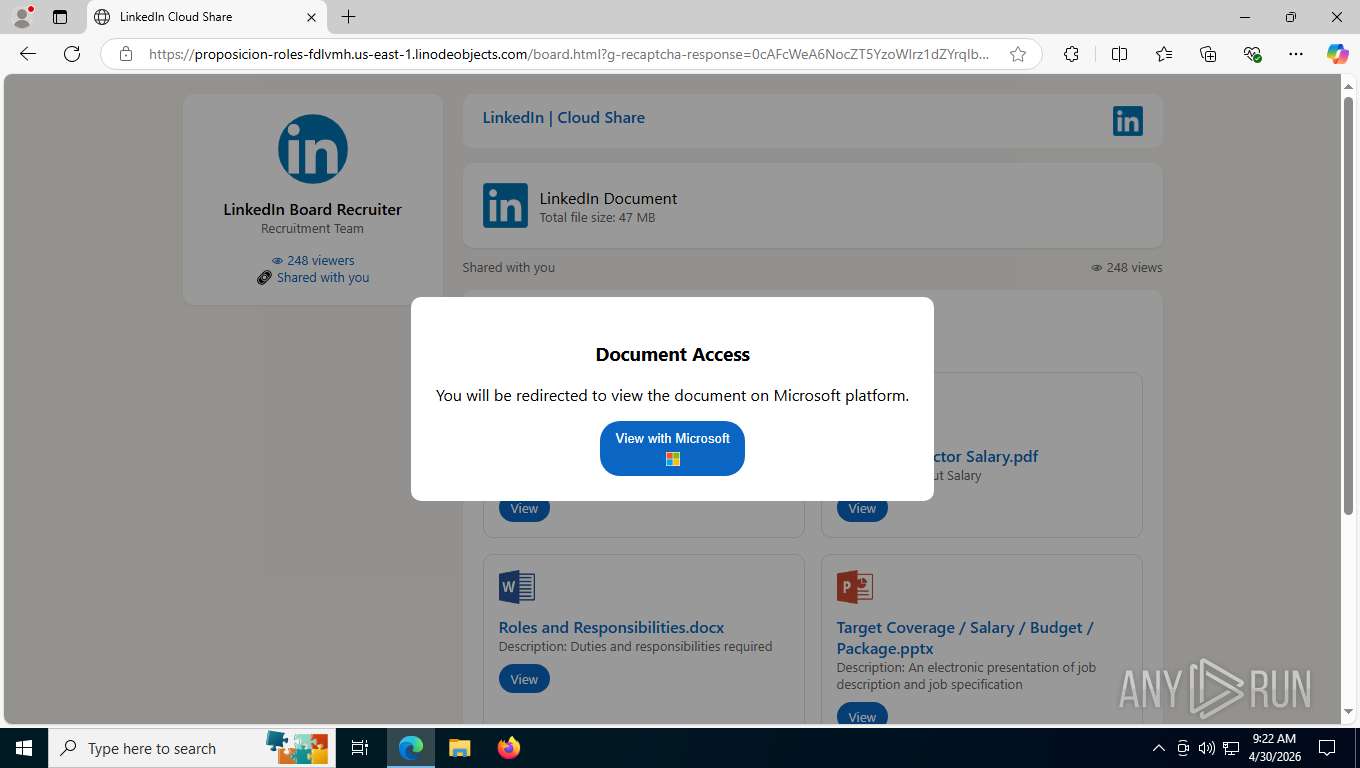
Task: Click the LinkedIn | Cloud Share heading
Action: click(563, 117)
